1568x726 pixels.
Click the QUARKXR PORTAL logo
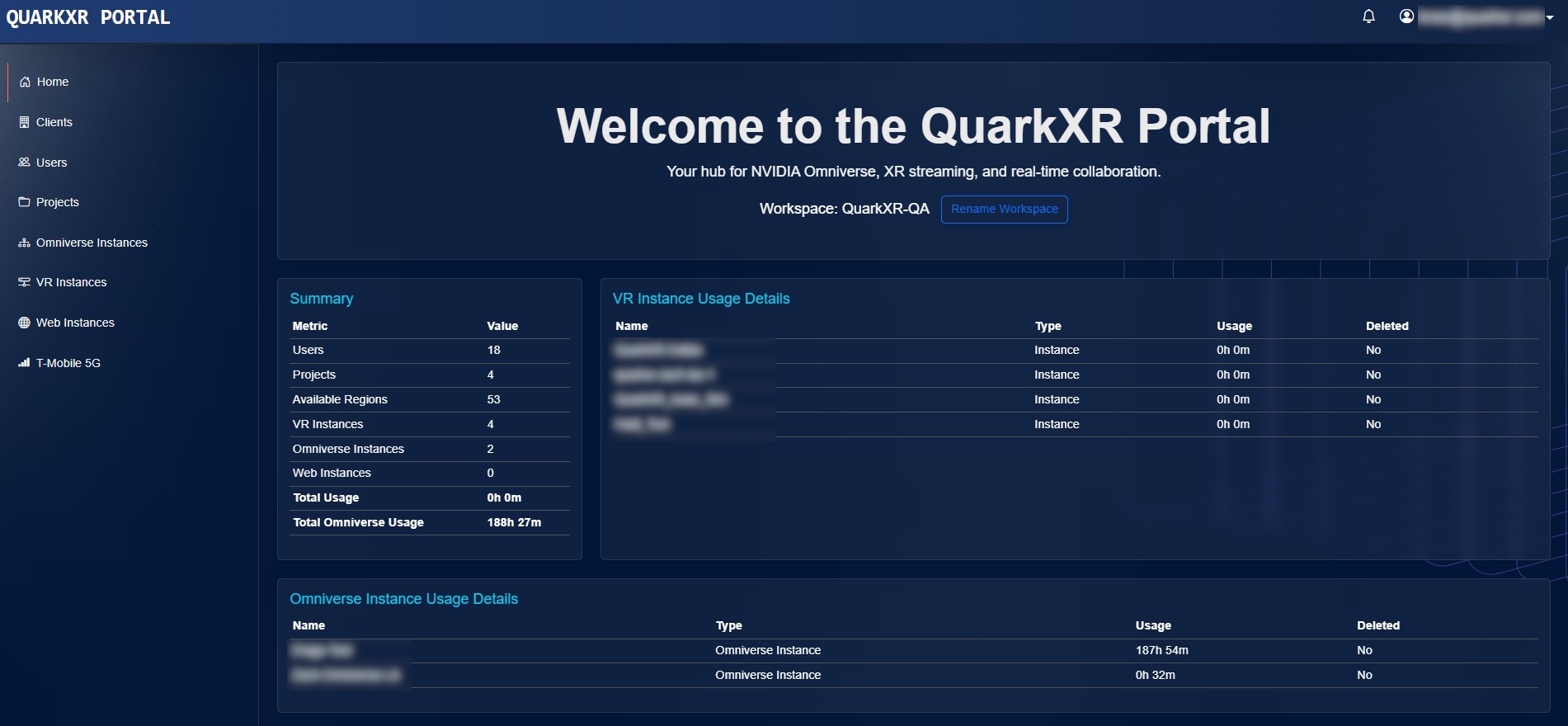click(87, 17)
